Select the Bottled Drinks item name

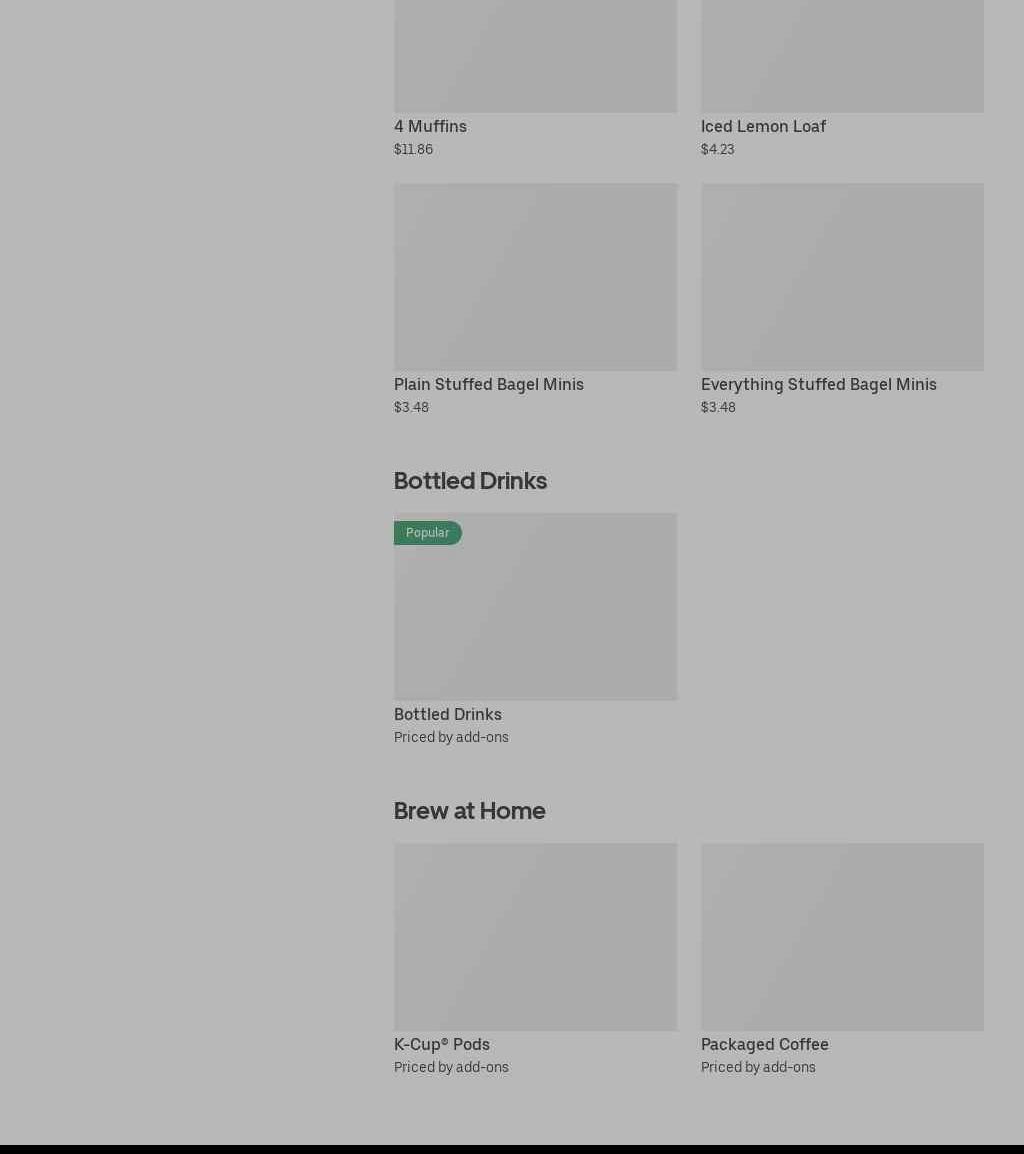448,715
